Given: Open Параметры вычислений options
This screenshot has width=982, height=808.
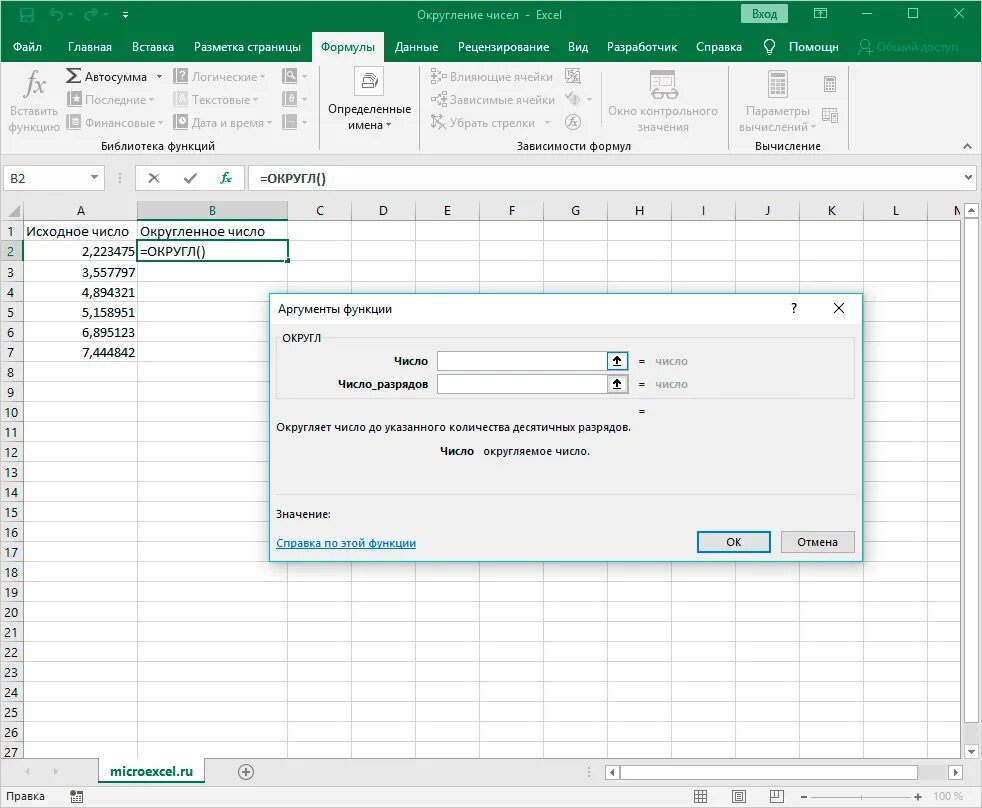Looking at the screenshot, I should [x=777, y=101].
